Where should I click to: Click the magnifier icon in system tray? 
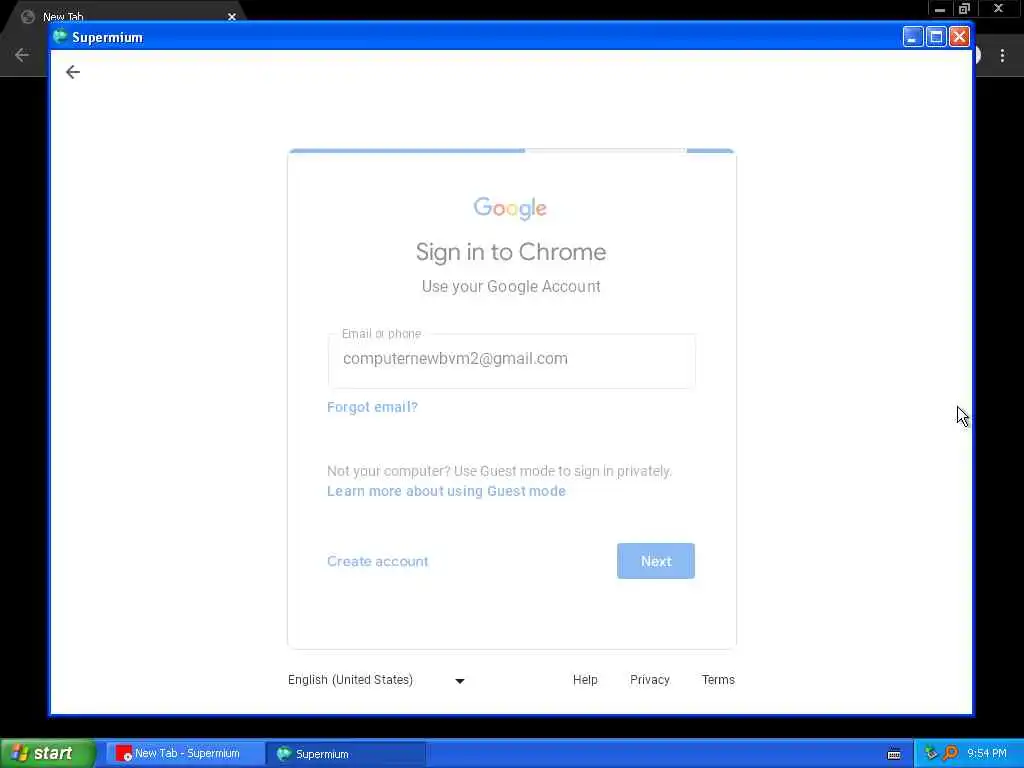(x=951, y=753)
